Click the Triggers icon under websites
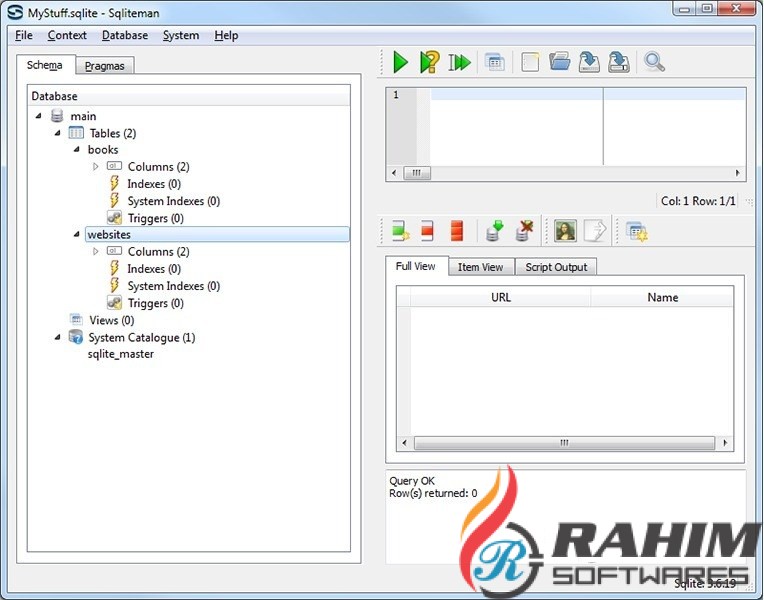Image resolution: width=764 pixels, height=600 pixels. pos(115,303)
